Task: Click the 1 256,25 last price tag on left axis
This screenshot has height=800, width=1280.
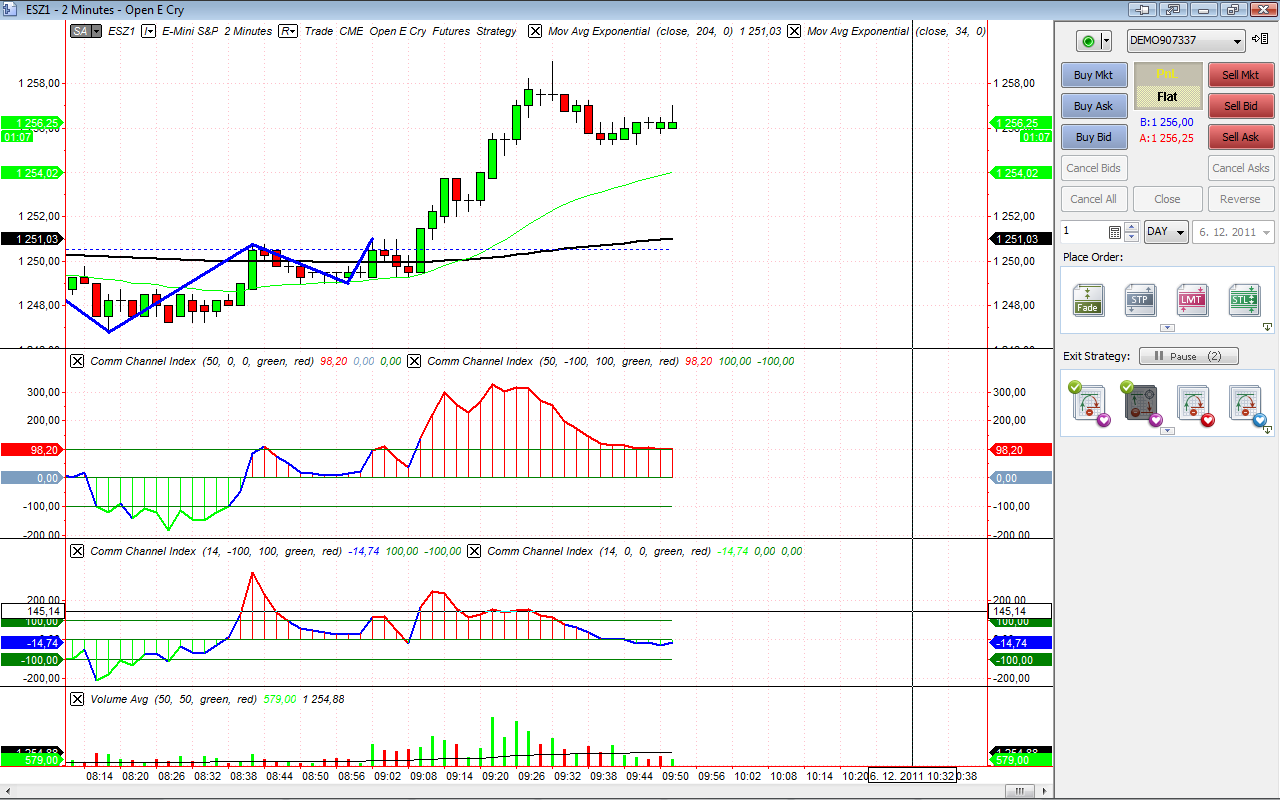Action: tap(31, 124)
